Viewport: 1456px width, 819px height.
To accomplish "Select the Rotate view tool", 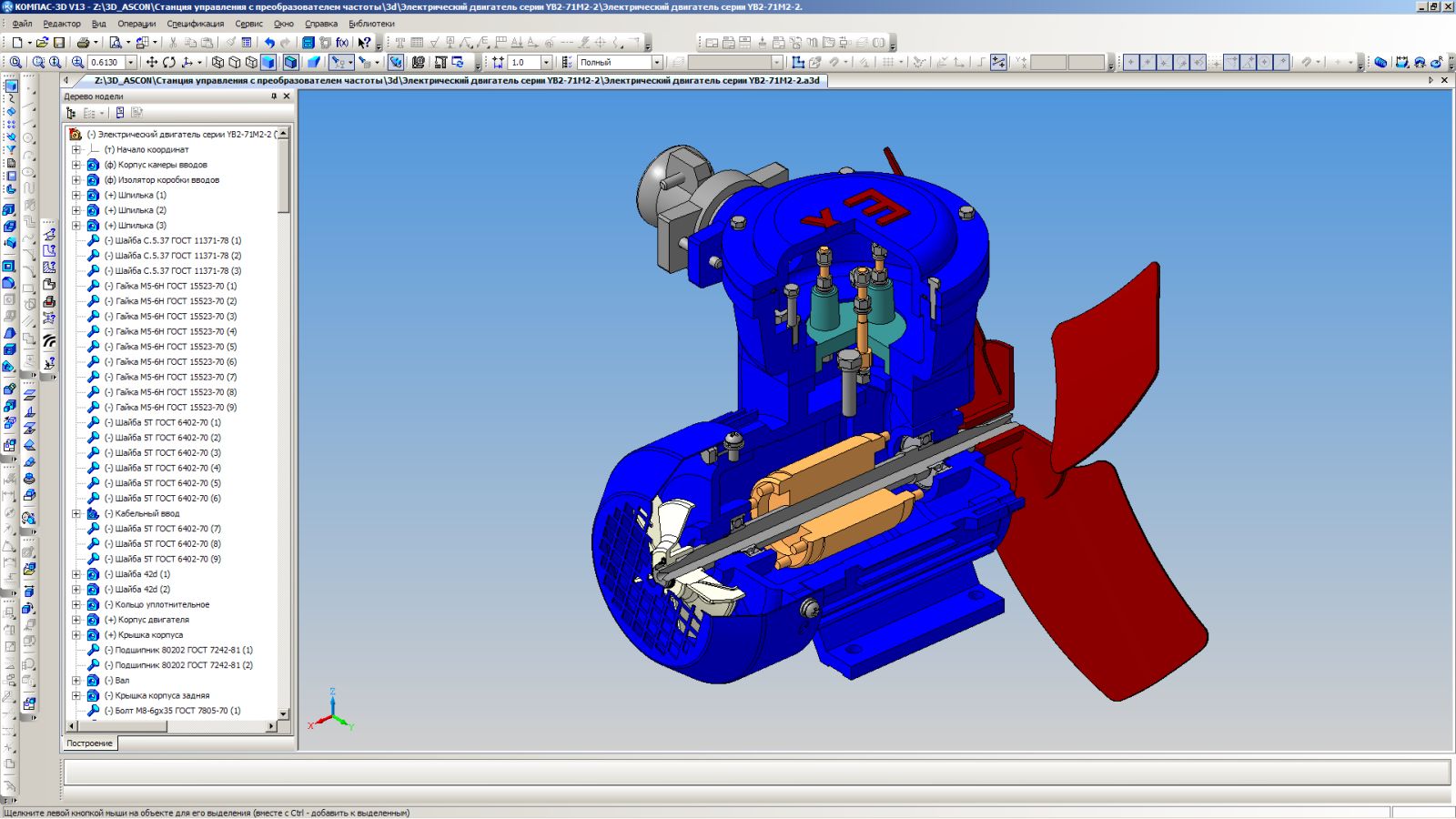I will point(169,63).
